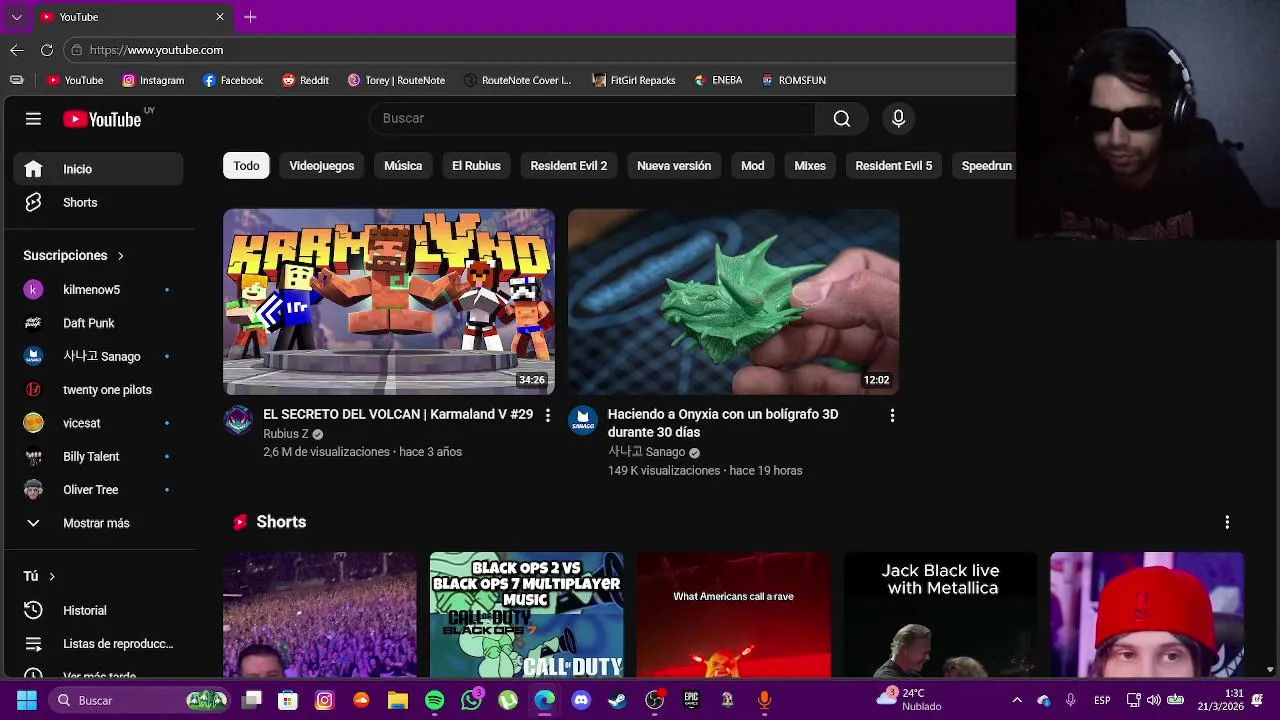
Task: Expand the Suscripciones section chevron
Action: point(121,256)
